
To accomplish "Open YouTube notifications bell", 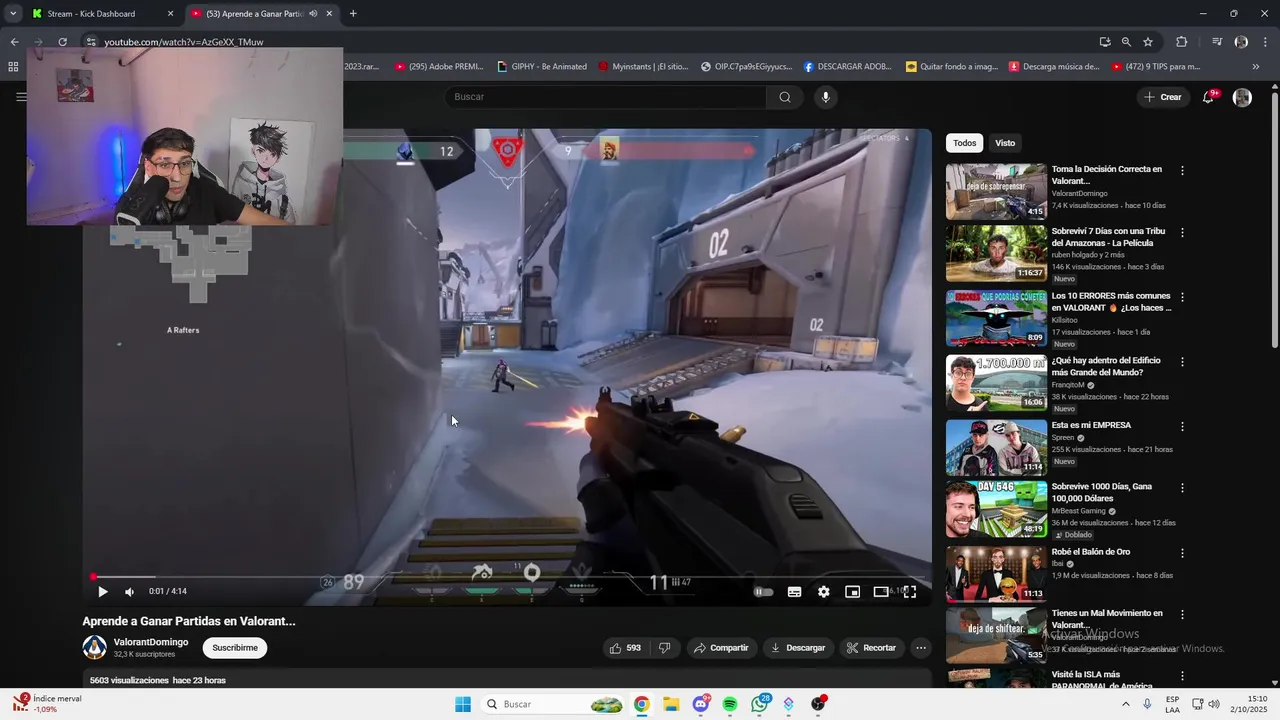I will [1208, 97].
